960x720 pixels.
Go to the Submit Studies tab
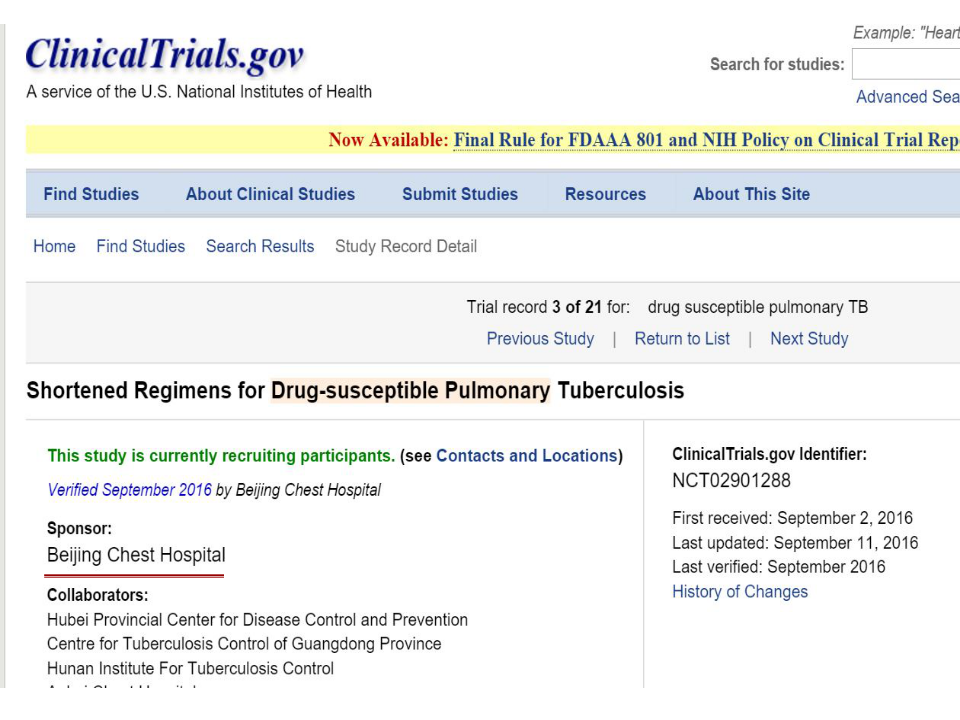click(x=460, y=194)
